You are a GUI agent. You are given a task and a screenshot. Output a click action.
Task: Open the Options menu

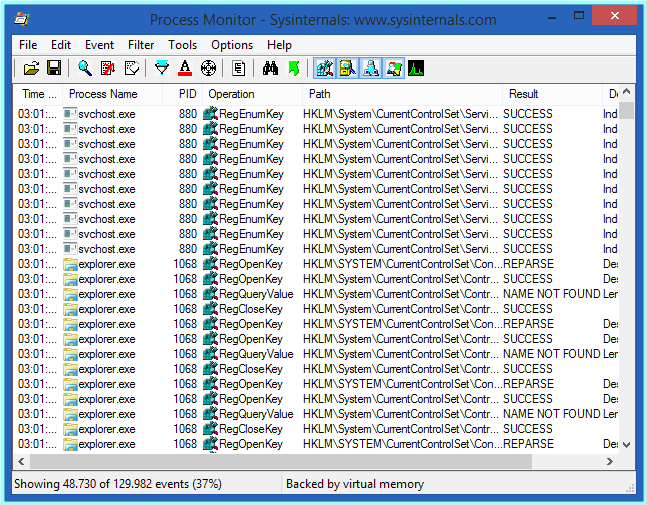click(232, 45)
